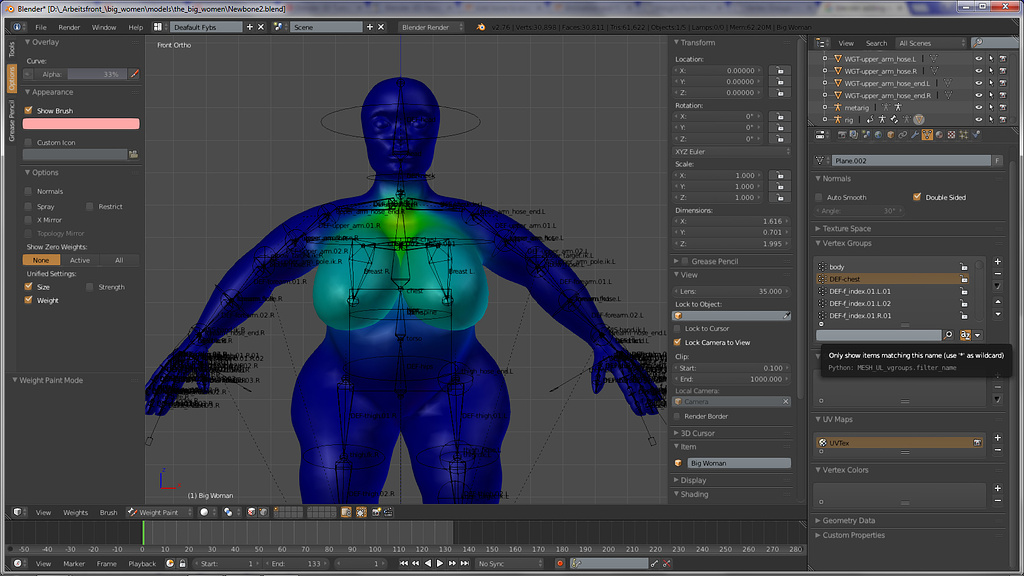Jump to the timeline start frame
This screenshot has height=576, width=1024.
pyautogui.click(x=404, y=564)
